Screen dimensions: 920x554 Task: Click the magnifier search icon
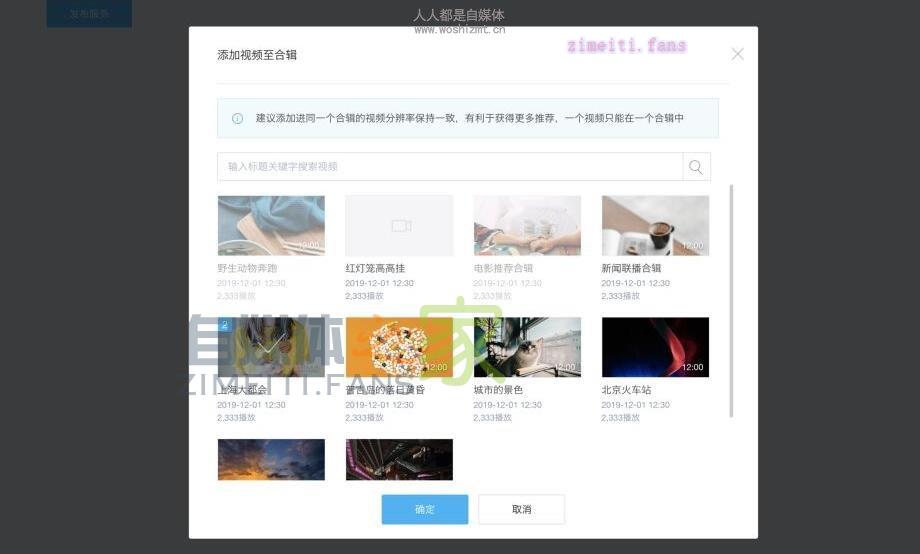point(696,167)
